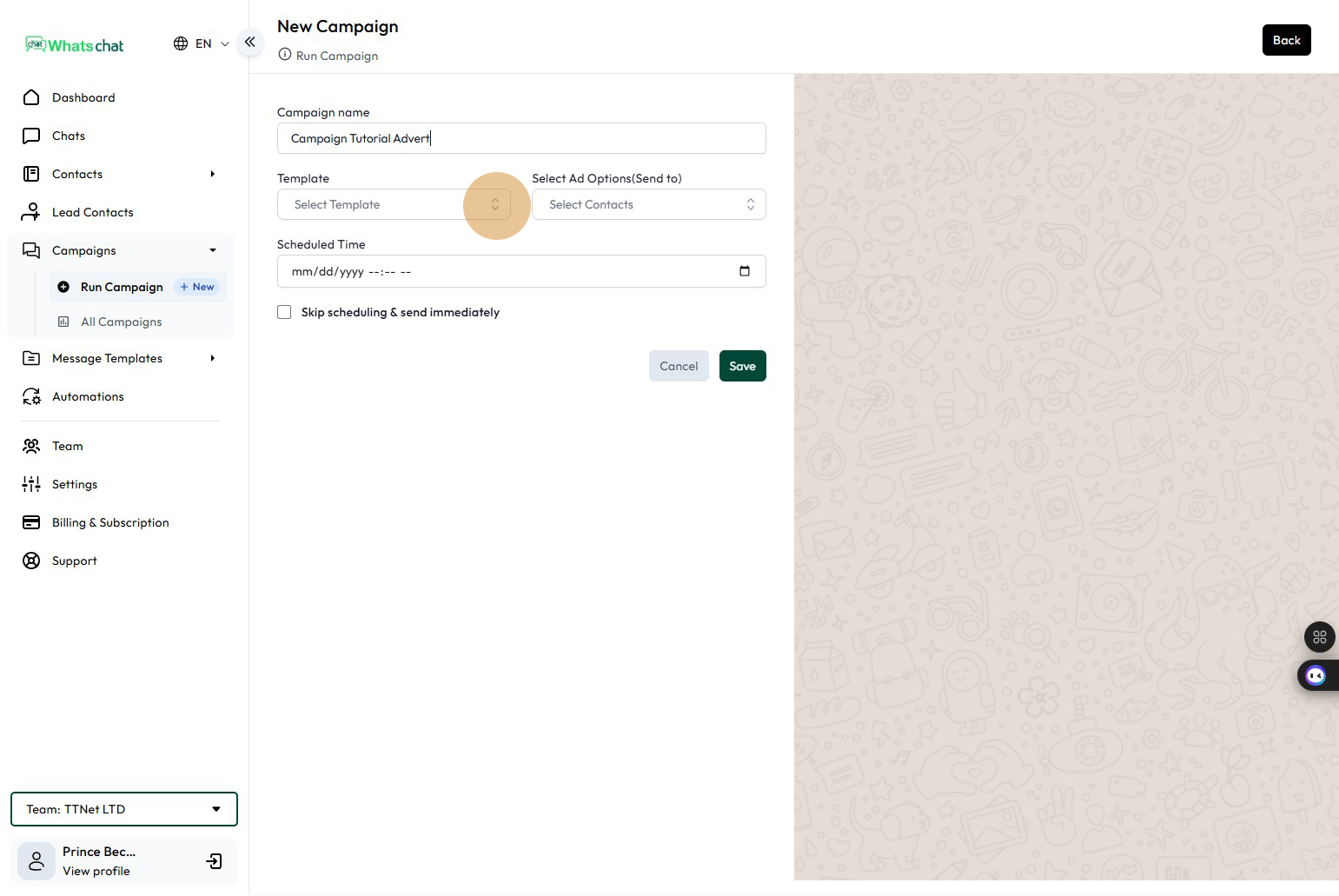Click the Whatschat logo
1339x896 pixels.
75,45
